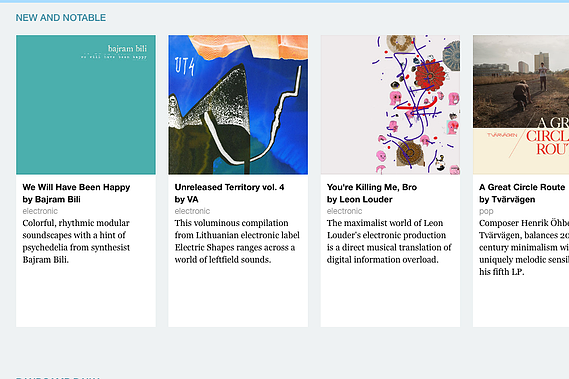Click the Bajram Bili album description text
The image size is (569, 379).
[76, 241]
